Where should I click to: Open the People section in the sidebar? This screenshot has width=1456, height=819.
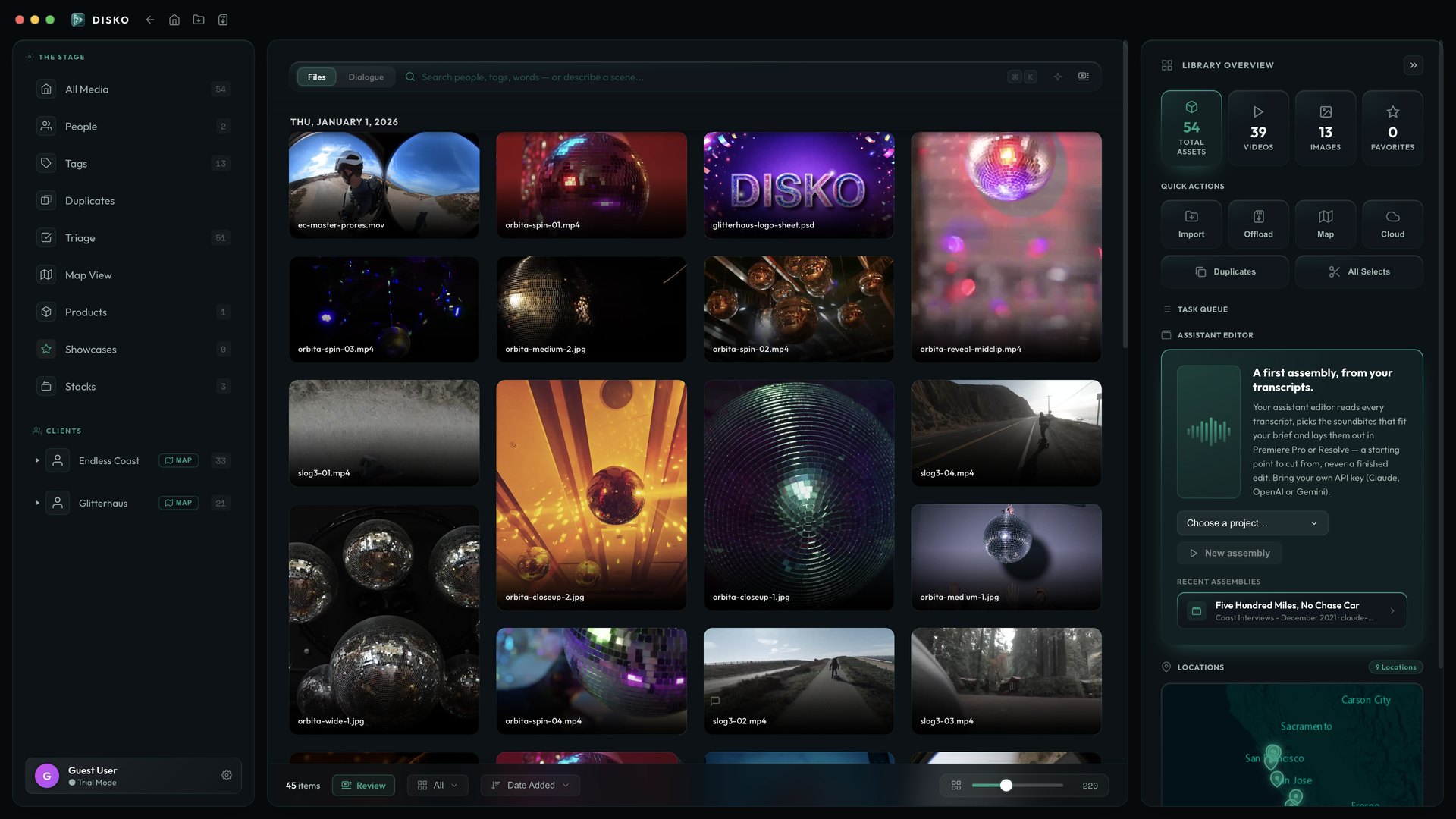click(x=133, y=127)
